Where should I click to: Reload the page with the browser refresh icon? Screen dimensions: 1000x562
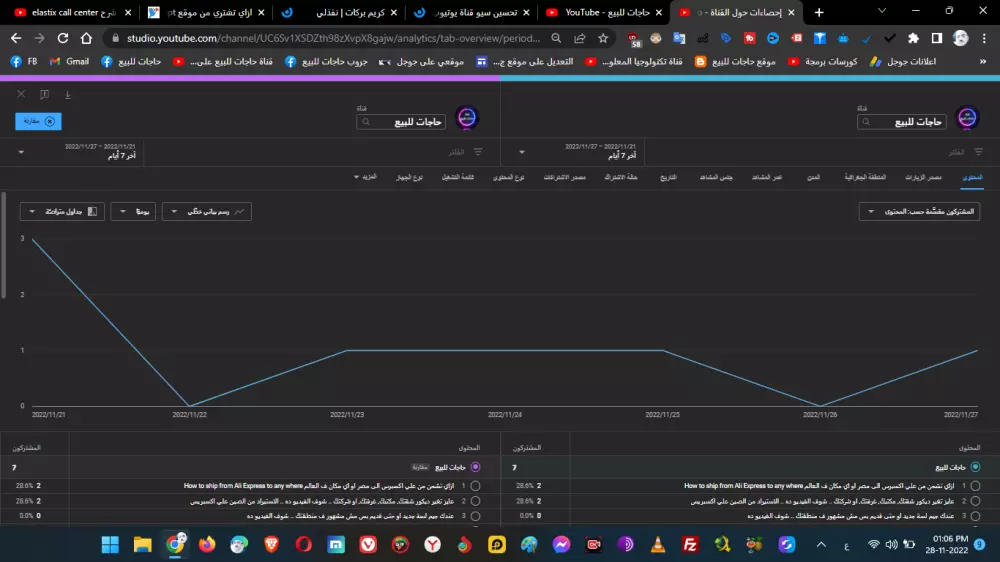click(x=62, y=38)
